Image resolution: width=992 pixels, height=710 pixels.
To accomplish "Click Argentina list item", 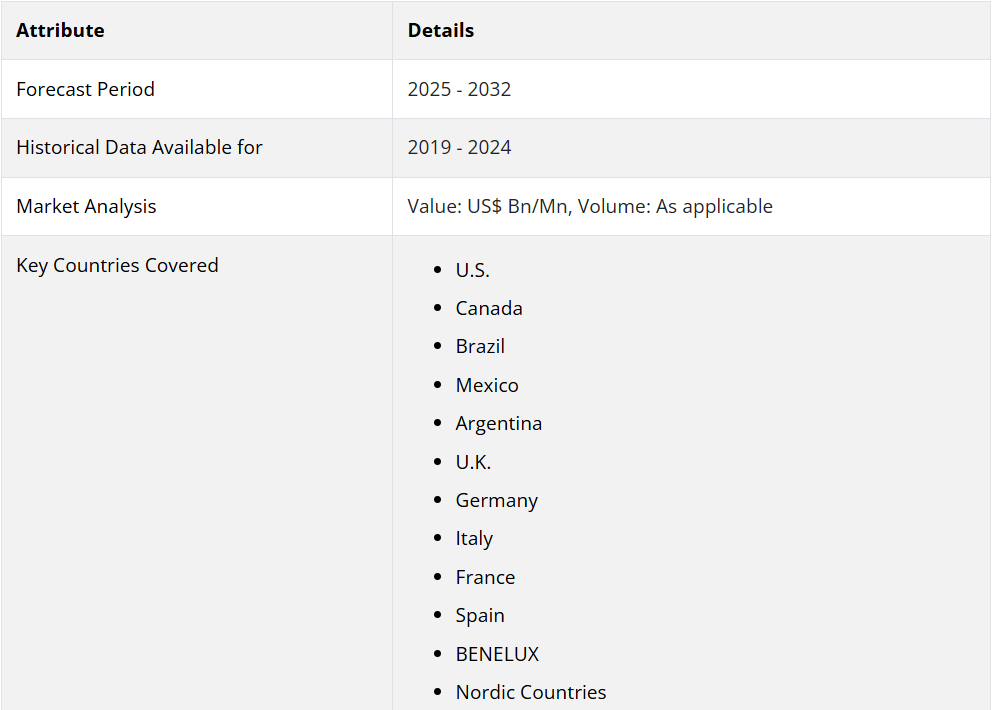I will (x=499, y=423).
